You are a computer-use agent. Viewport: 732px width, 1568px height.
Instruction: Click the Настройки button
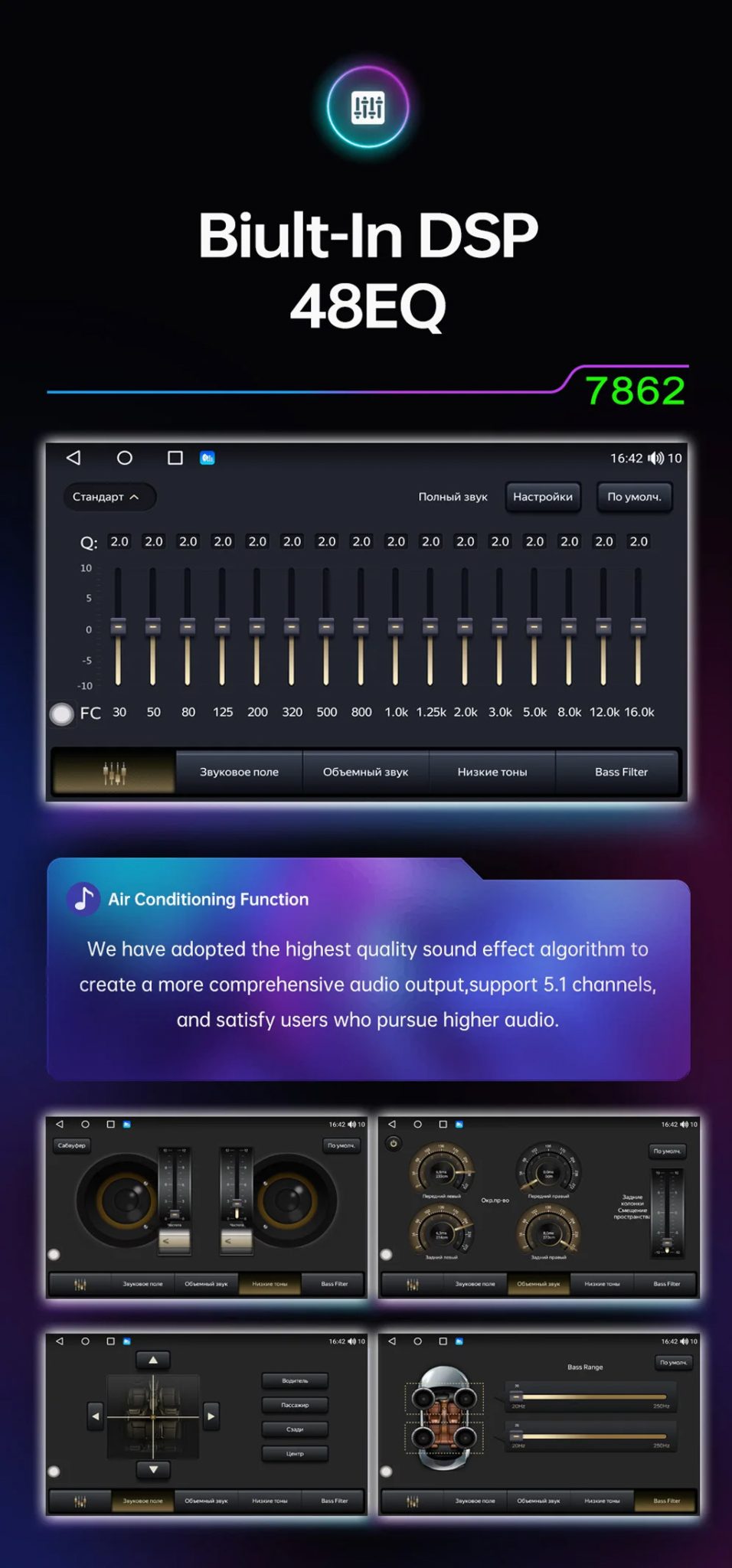tap(543, 497)
